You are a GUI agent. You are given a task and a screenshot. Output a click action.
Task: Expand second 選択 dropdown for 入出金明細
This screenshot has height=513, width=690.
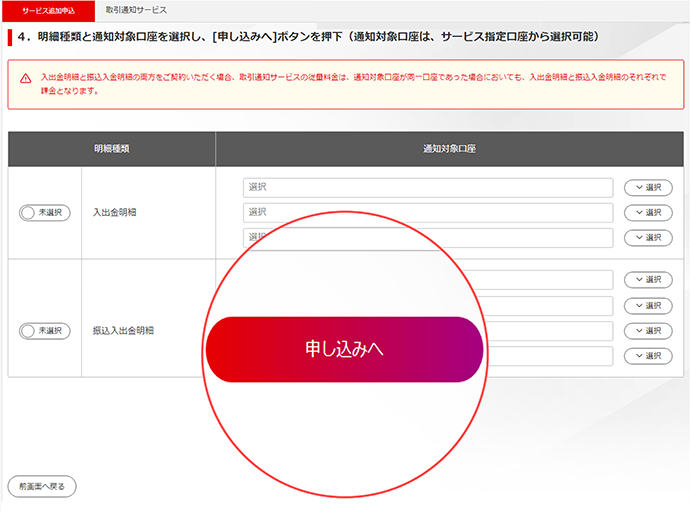click(647, 212)
